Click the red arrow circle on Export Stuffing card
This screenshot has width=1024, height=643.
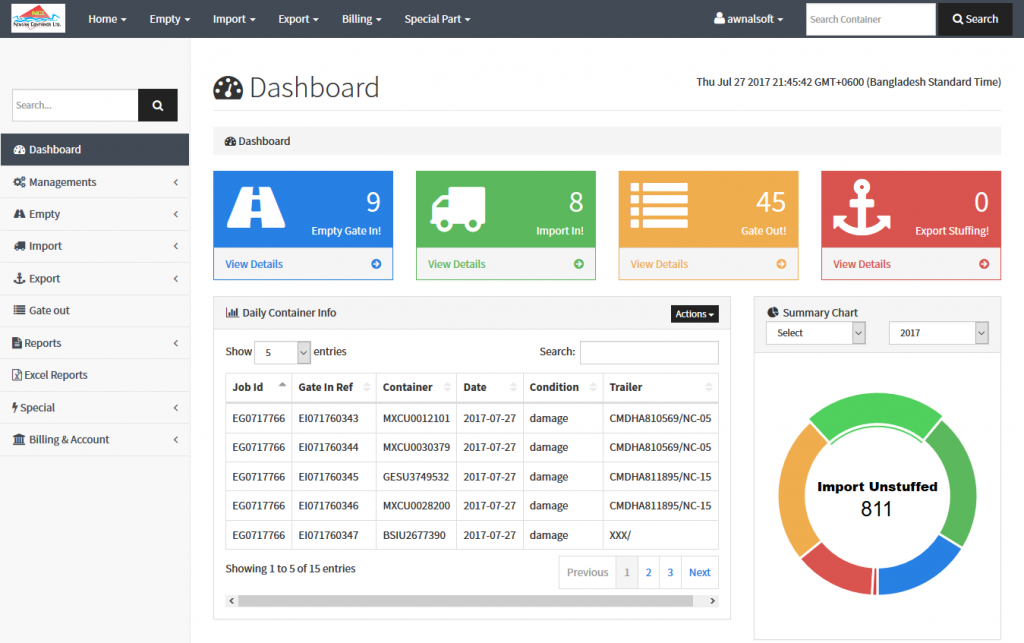pos(984,264)
